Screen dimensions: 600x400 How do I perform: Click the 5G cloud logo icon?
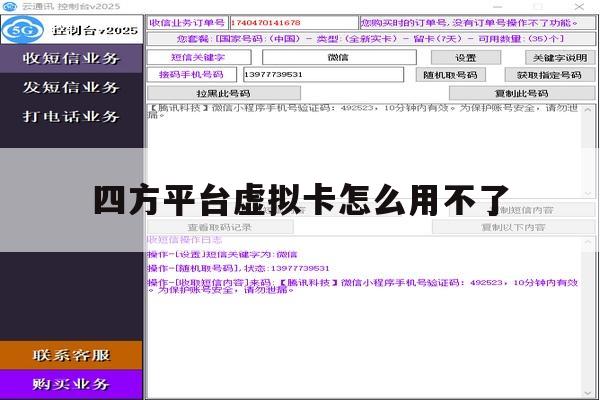click(x=23, y=30)
